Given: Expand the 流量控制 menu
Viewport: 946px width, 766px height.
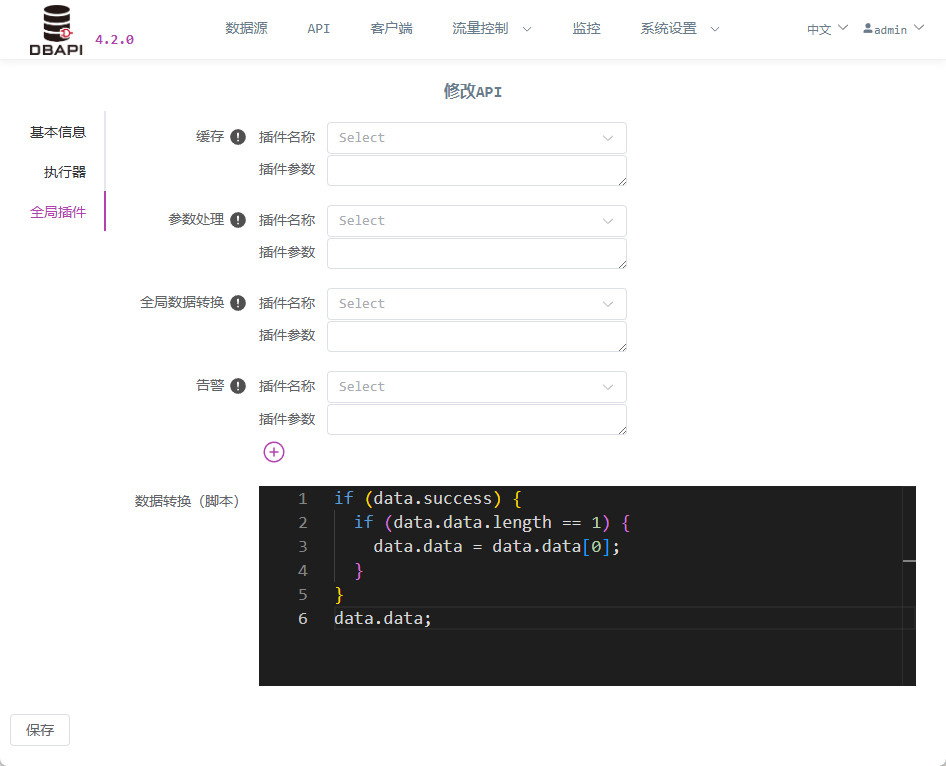Looking at the screenshot, I should [492, 28].
